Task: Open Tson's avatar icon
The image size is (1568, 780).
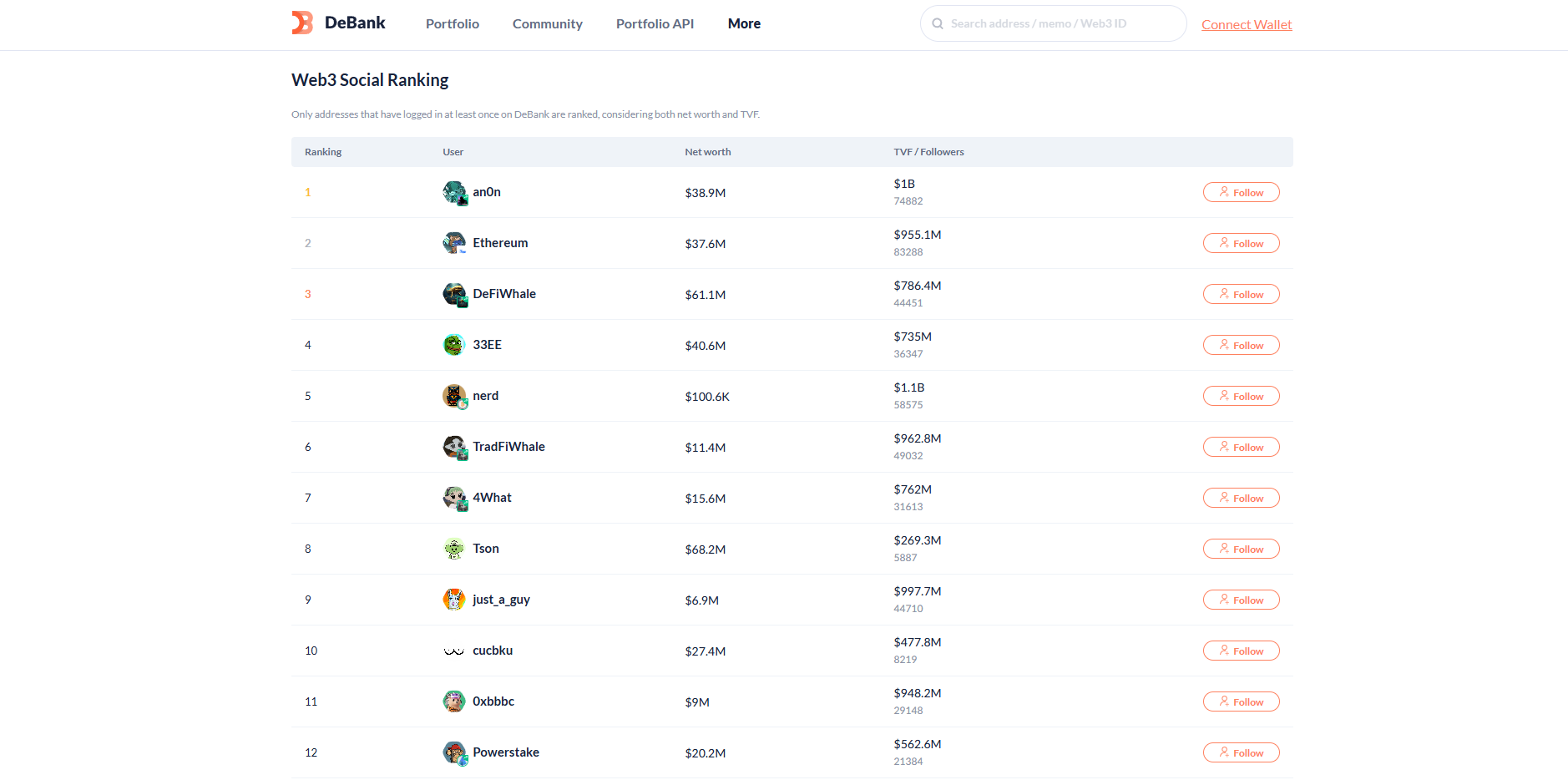Action: click(454, 549)
